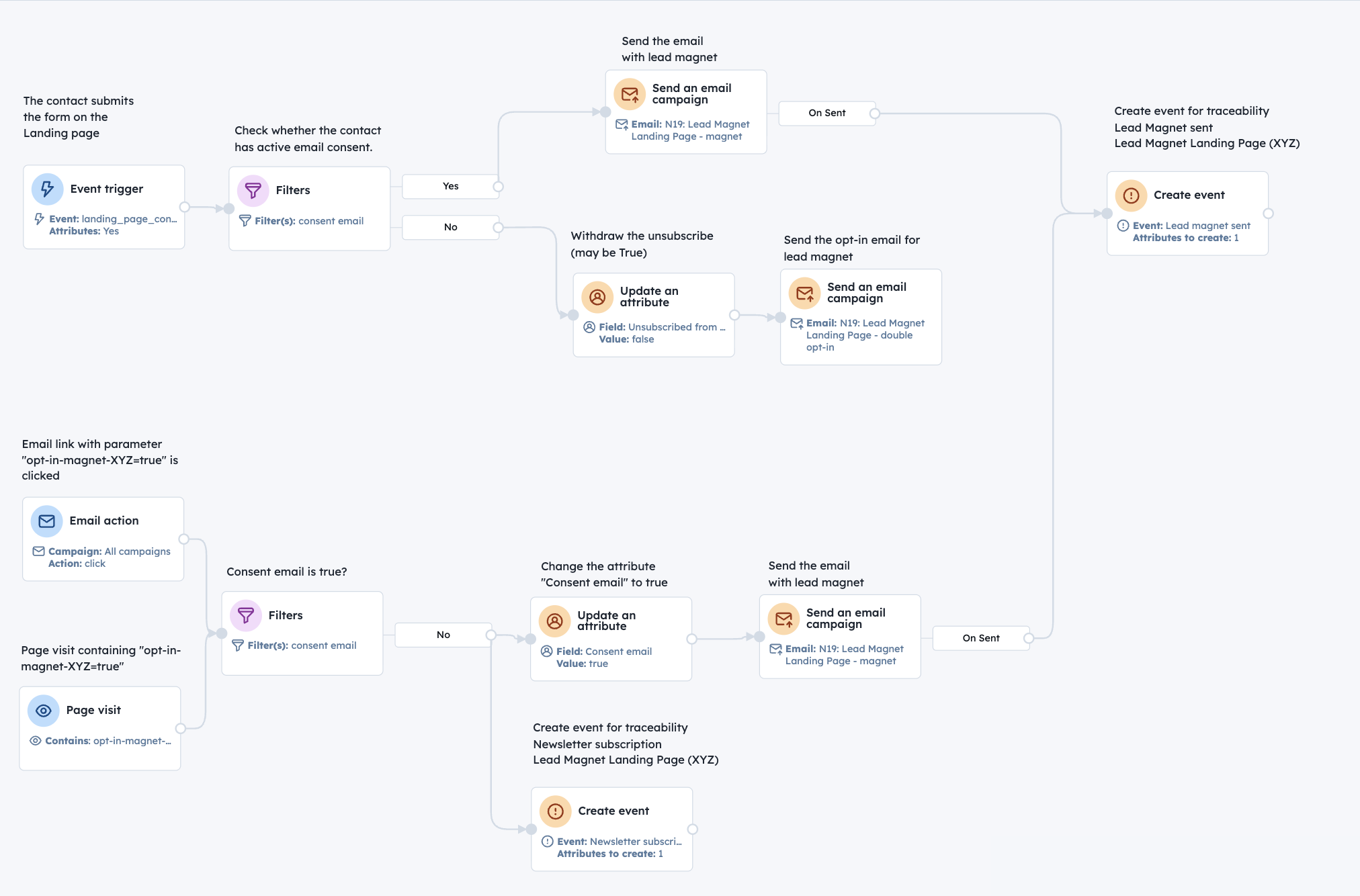Click the Event trigger lightning icon

pos(47,189)
